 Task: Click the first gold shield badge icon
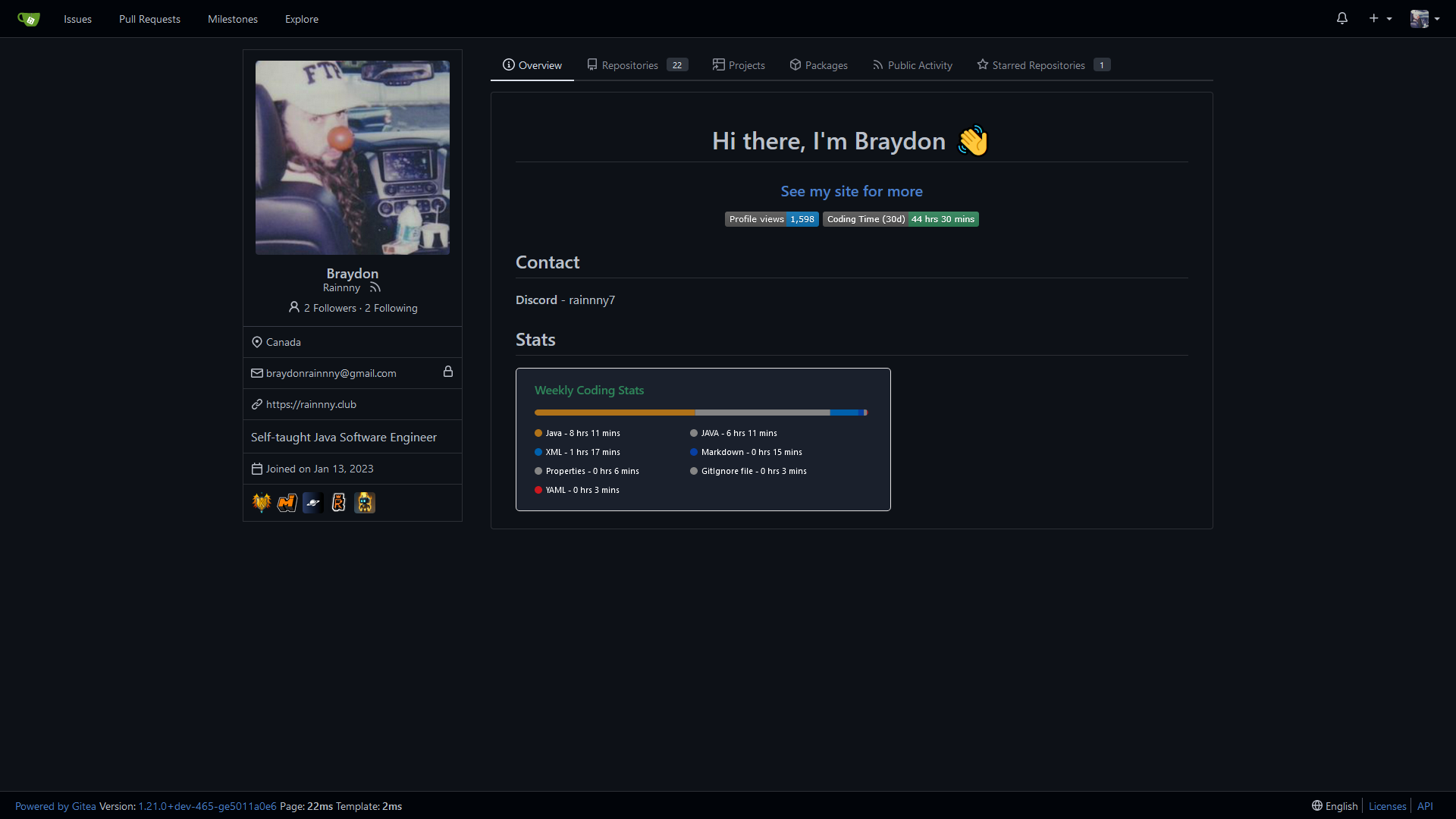(262, 503)
